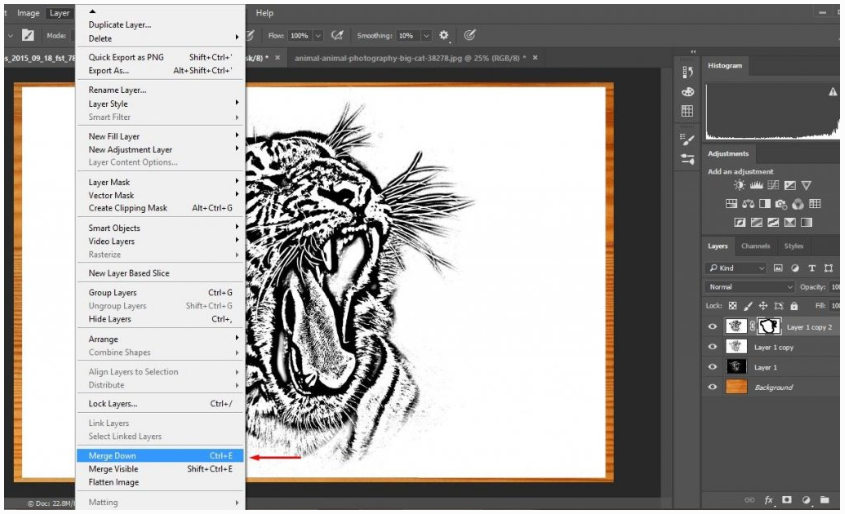Add a Hue/Saturation adjustment

[731, 204]
